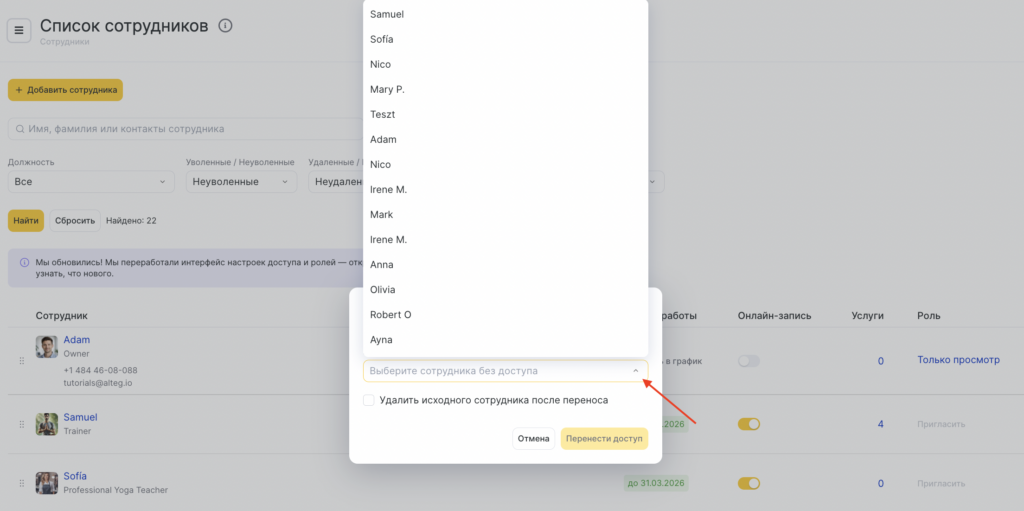Viewport: 1024px width, 511px height.
Task: Select Olivia from the employee list
Action: [x=383, y=290]
